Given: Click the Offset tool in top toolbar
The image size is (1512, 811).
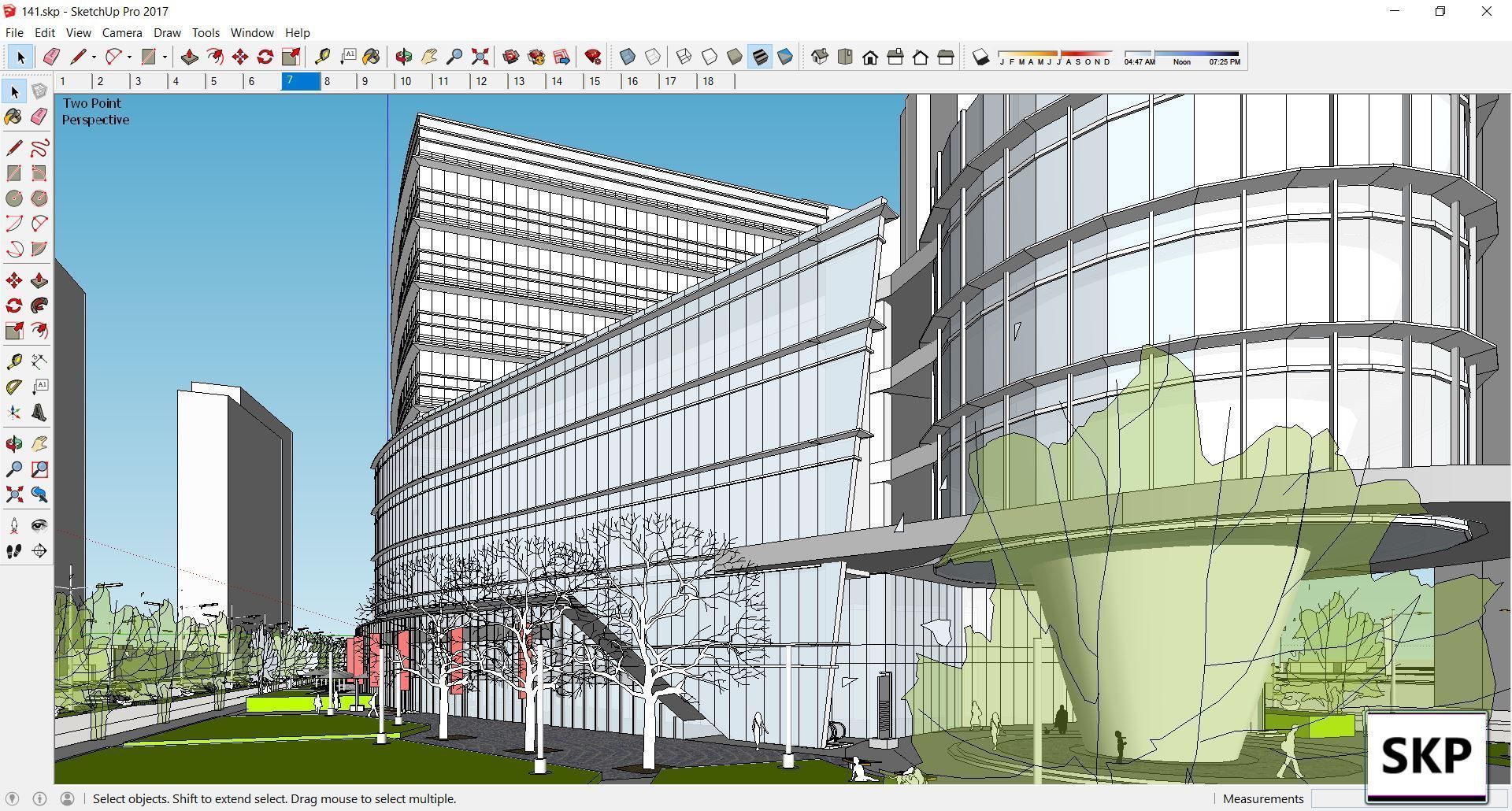Looking at the screenshot, I should [x=214, y=57].
